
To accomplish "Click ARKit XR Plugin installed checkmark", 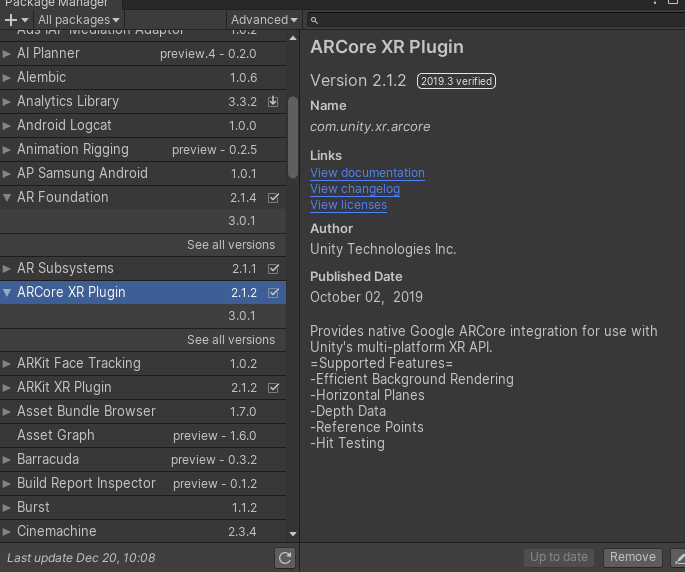I will (273, 388).
